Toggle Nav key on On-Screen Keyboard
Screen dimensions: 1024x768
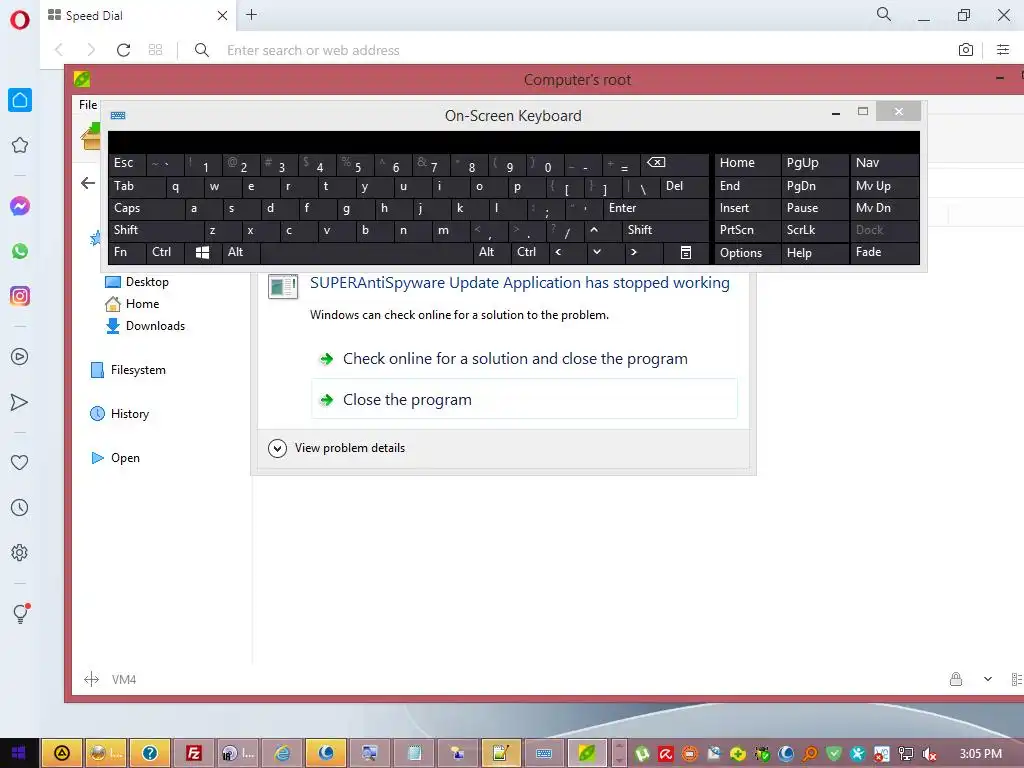[884, 163]
